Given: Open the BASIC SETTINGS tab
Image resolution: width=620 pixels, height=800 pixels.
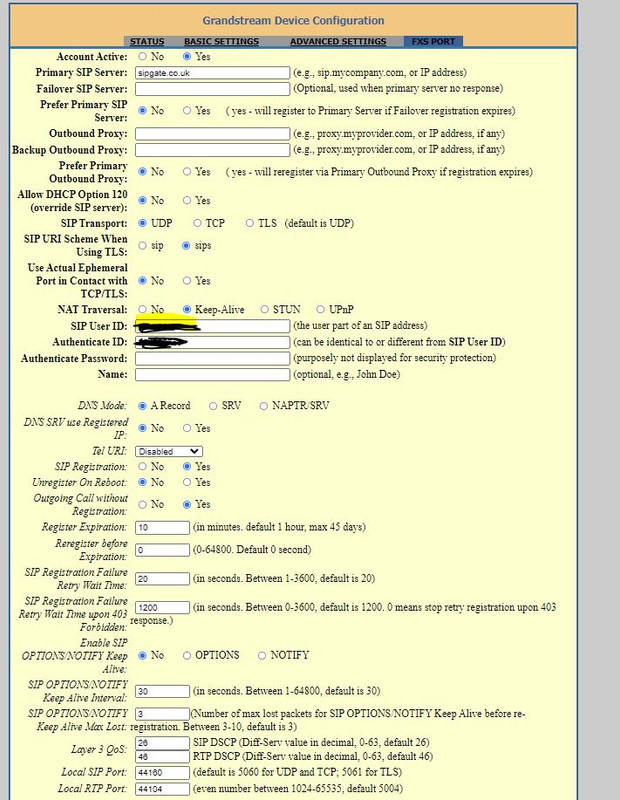Looking at the screenshot, I should (x=221, y=41).
